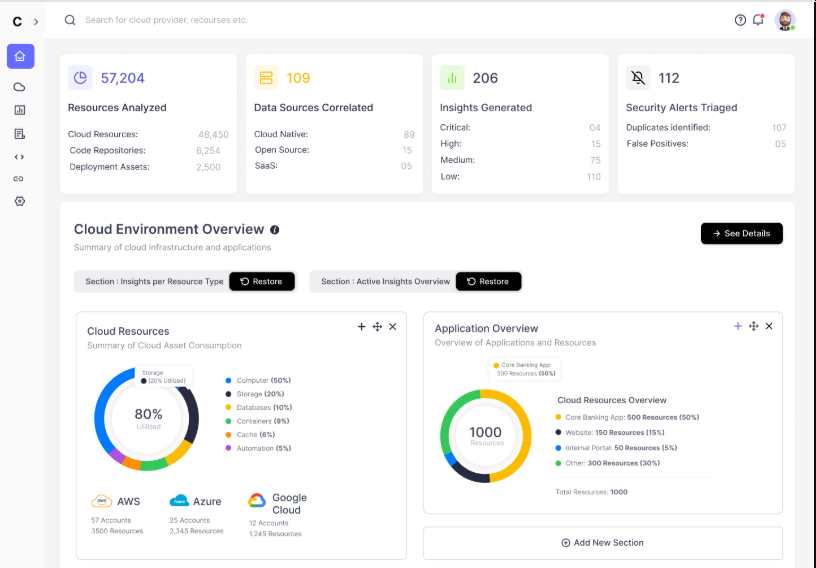Expand Cloud Resources card with plus icon
Viewport: 816px width, 568px height.
361,327
